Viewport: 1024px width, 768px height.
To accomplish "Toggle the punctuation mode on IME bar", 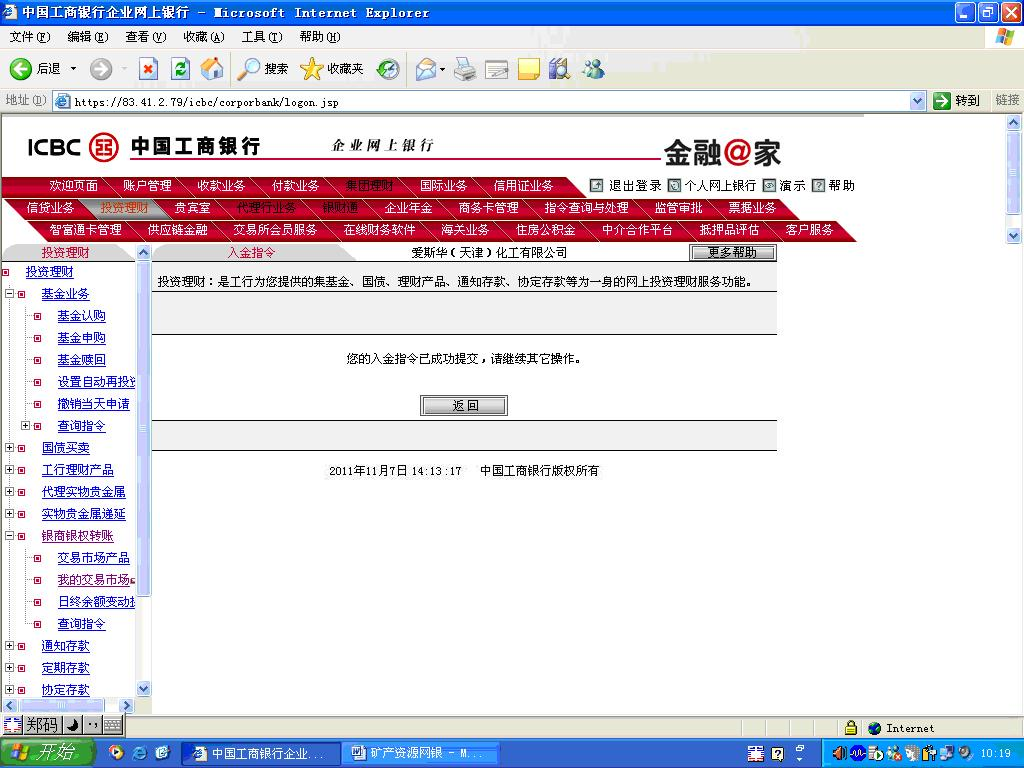I will [x=93, y=725].
